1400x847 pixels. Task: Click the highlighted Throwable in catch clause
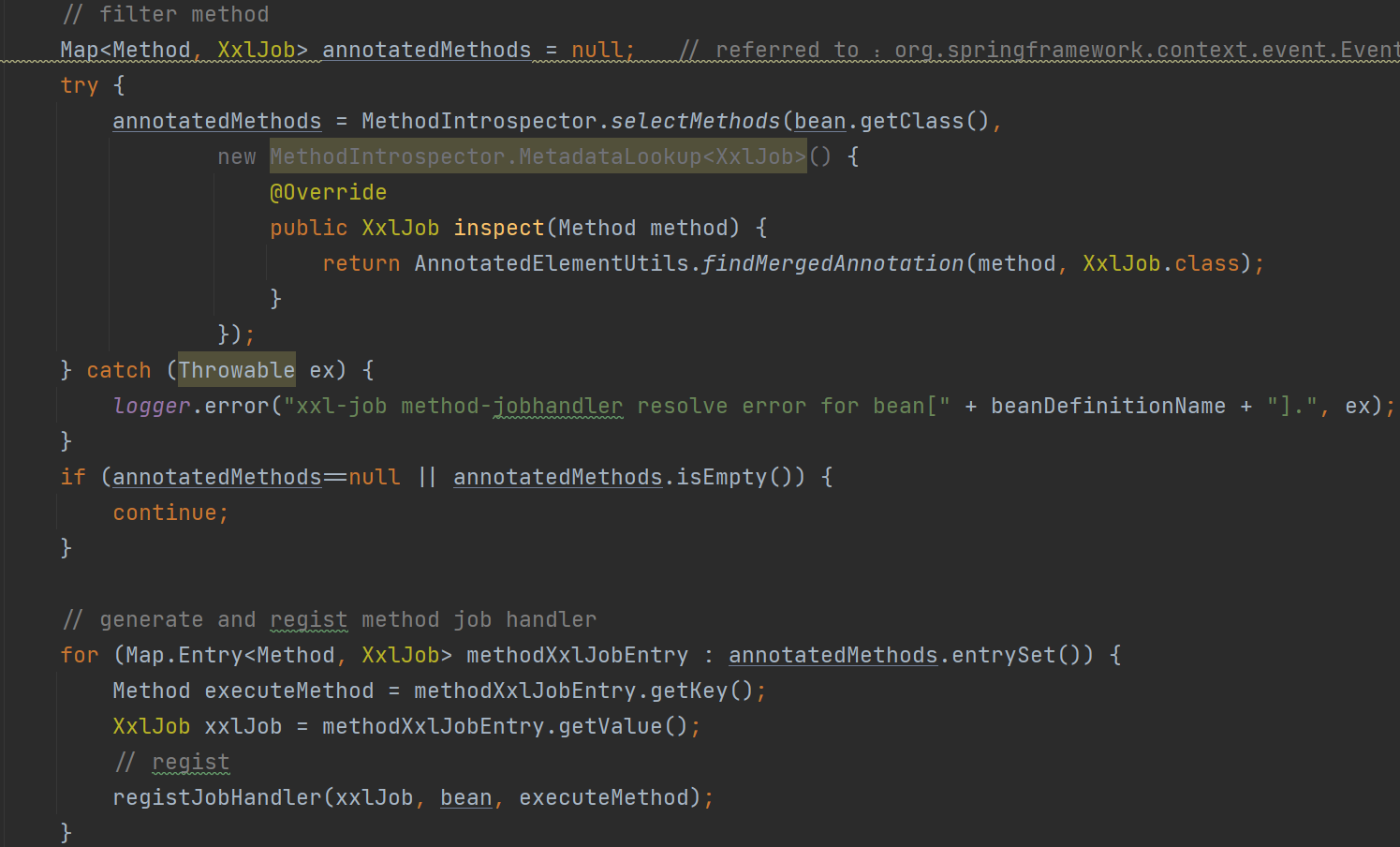(237, 370)
